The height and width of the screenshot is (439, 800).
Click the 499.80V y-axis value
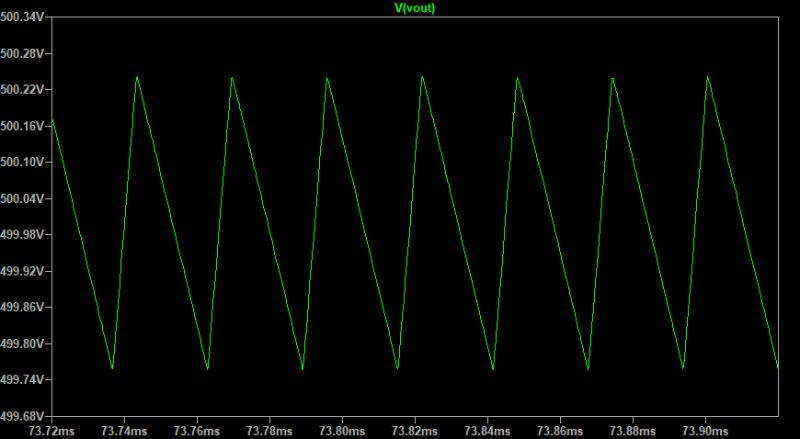(x=22, y=344)
